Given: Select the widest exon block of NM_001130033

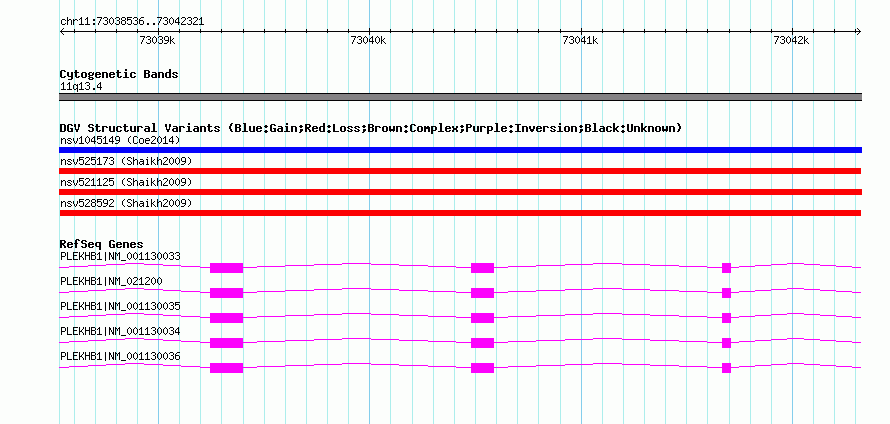Looking at the screenshot, I should pyautogui.click(x=226, y=268).
